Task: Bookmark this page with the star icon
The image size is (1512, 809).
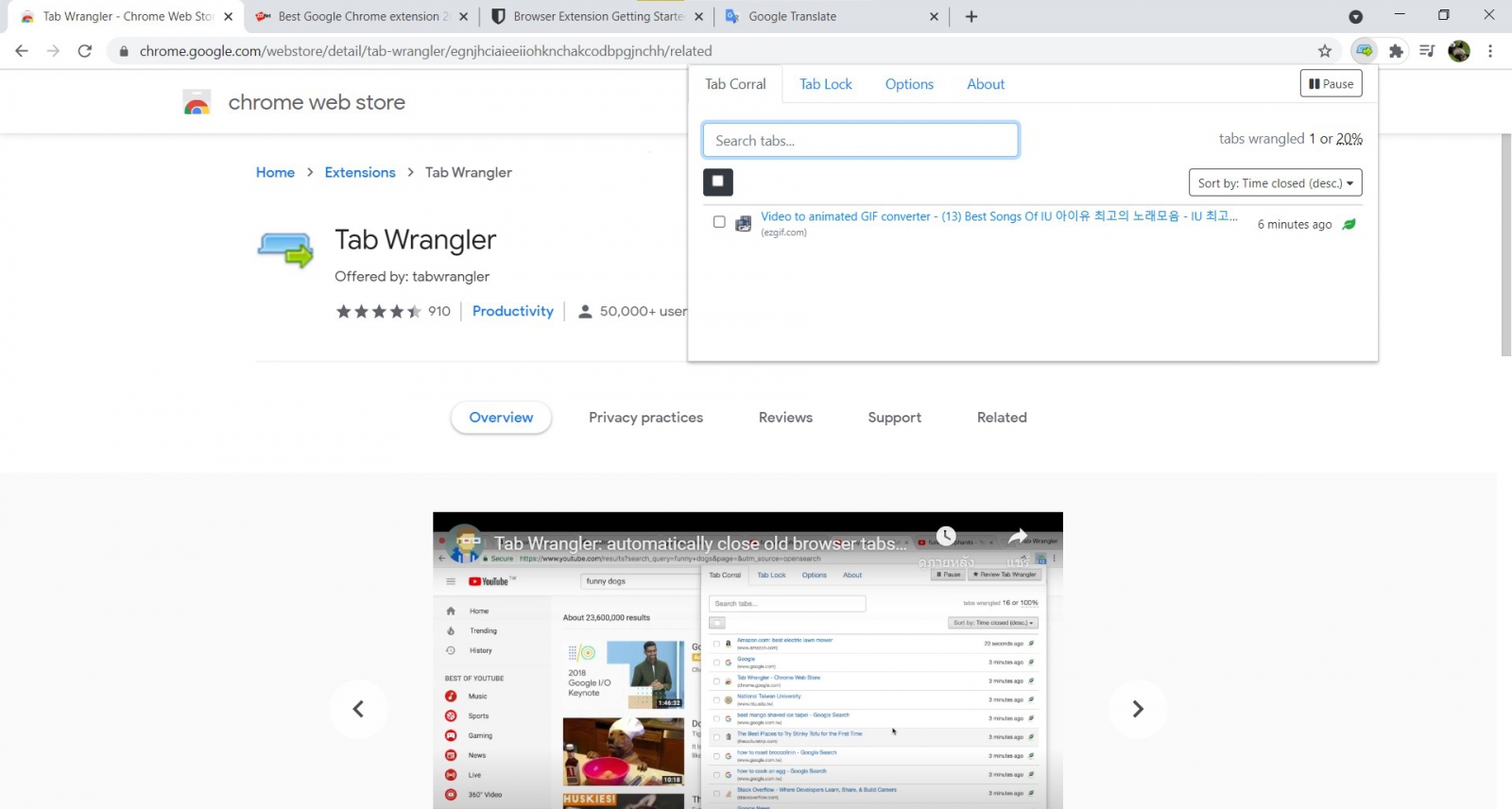Action: coord(1325,51)
